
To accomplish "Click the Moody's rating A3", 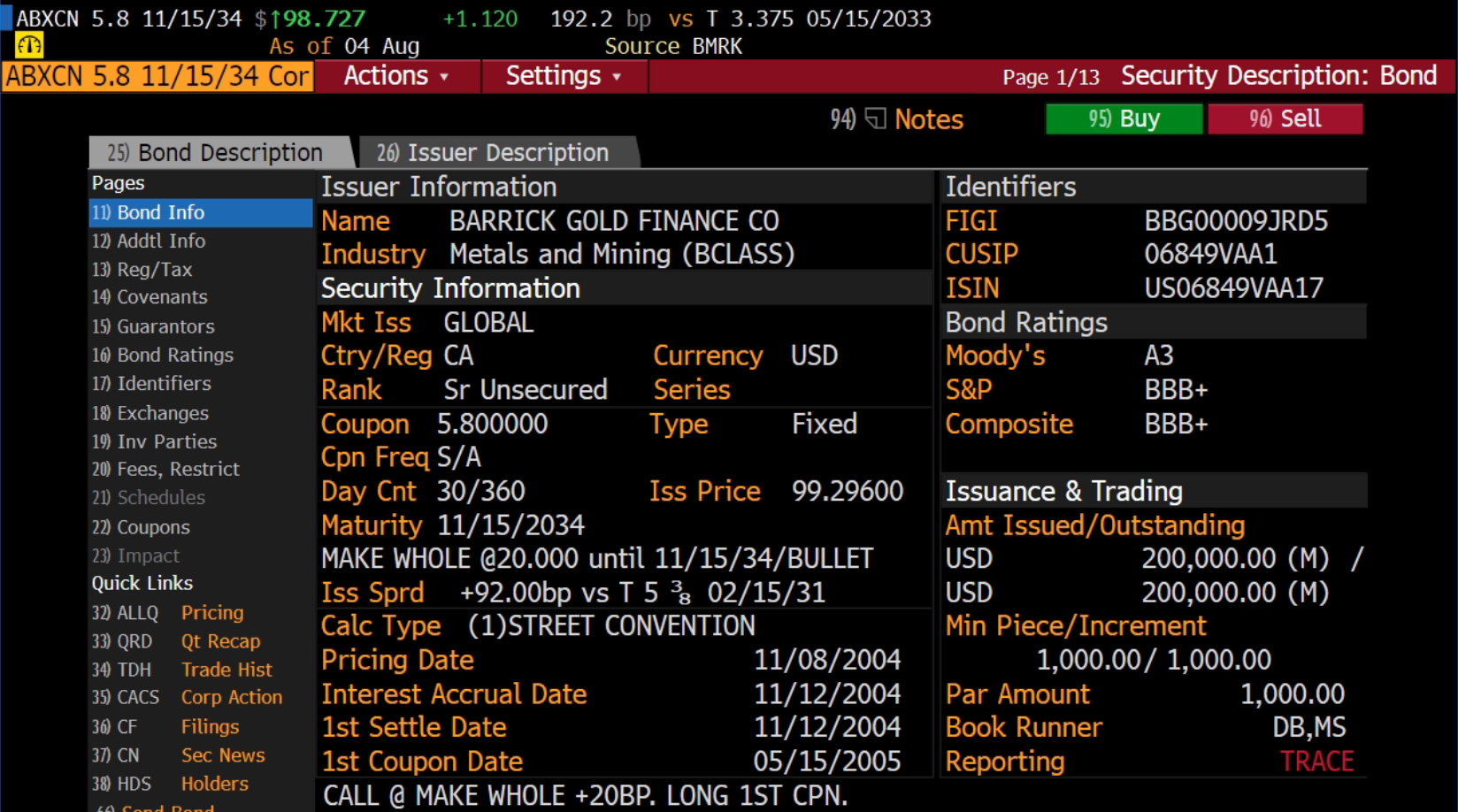I will 1159,356.
